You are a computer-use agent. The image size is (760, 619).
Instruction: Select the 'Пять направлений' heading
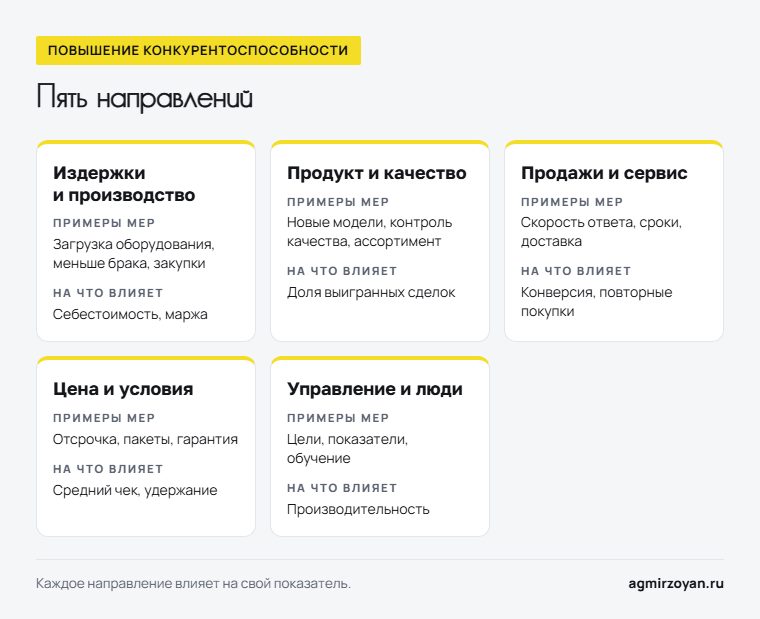145,97
